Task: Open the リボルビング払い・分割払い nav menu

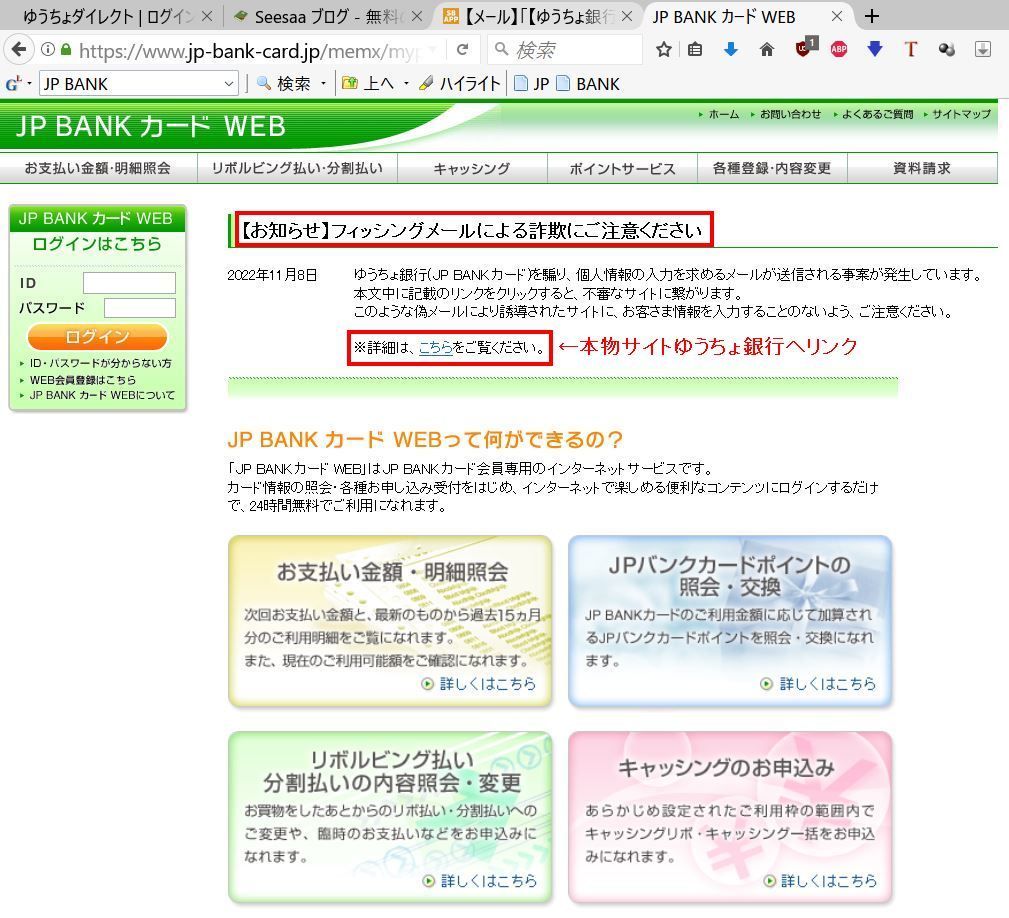Action: click(297, 169)
